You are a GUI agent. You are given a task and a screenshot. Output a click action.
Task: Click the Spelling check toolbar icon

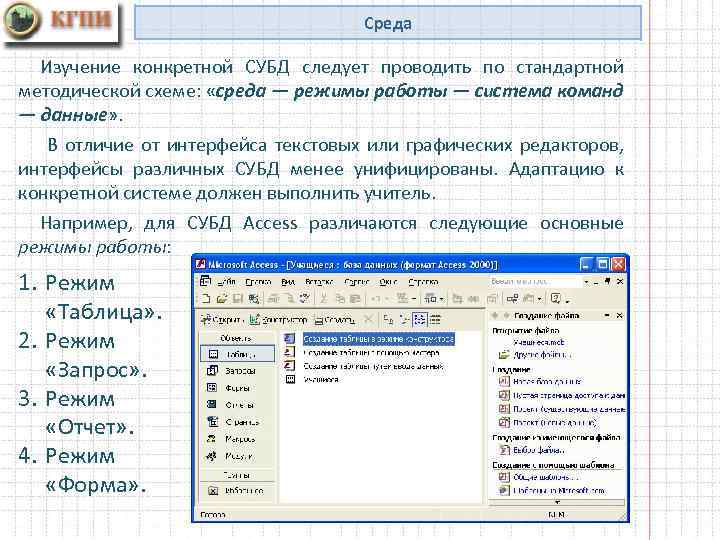[x=304, y=298]
